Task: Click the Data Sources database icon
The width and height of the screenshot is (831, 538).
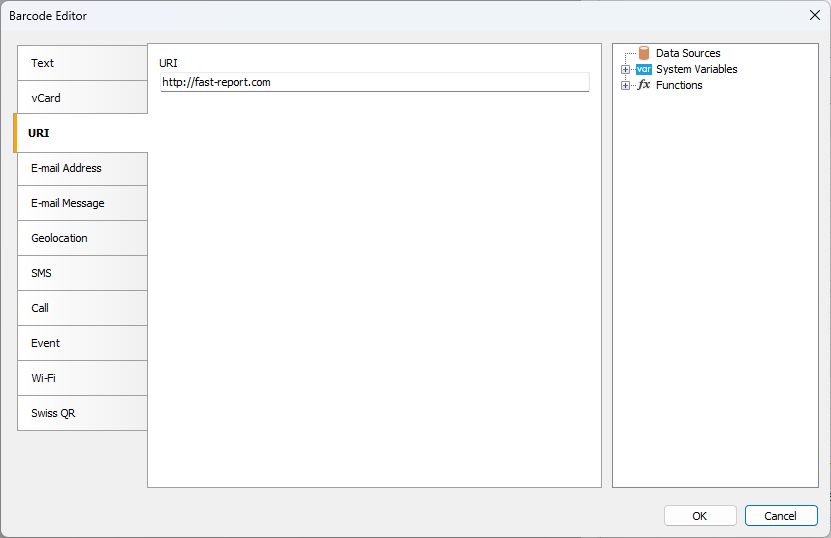Action: (x=644, y=53)
